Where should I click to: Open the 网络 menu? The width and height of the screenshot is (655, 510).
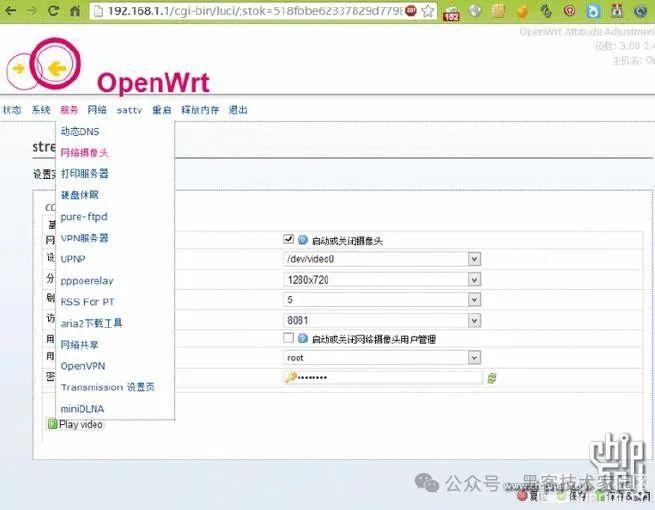click(97, 110)
